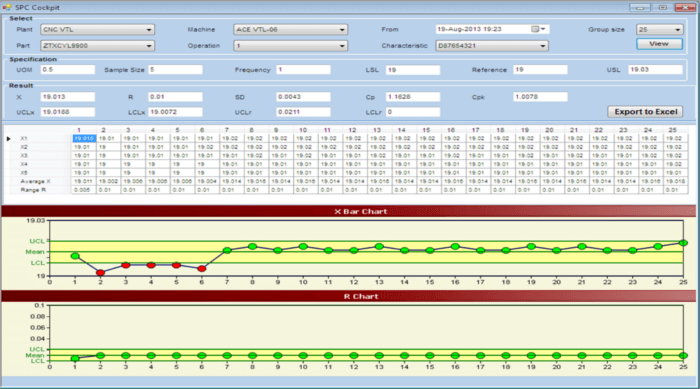Image resolution: width=700 pixels, height=389 pixels.
Task: Click the Cp result field 1.1628
Action: click(x=413, y=97)
